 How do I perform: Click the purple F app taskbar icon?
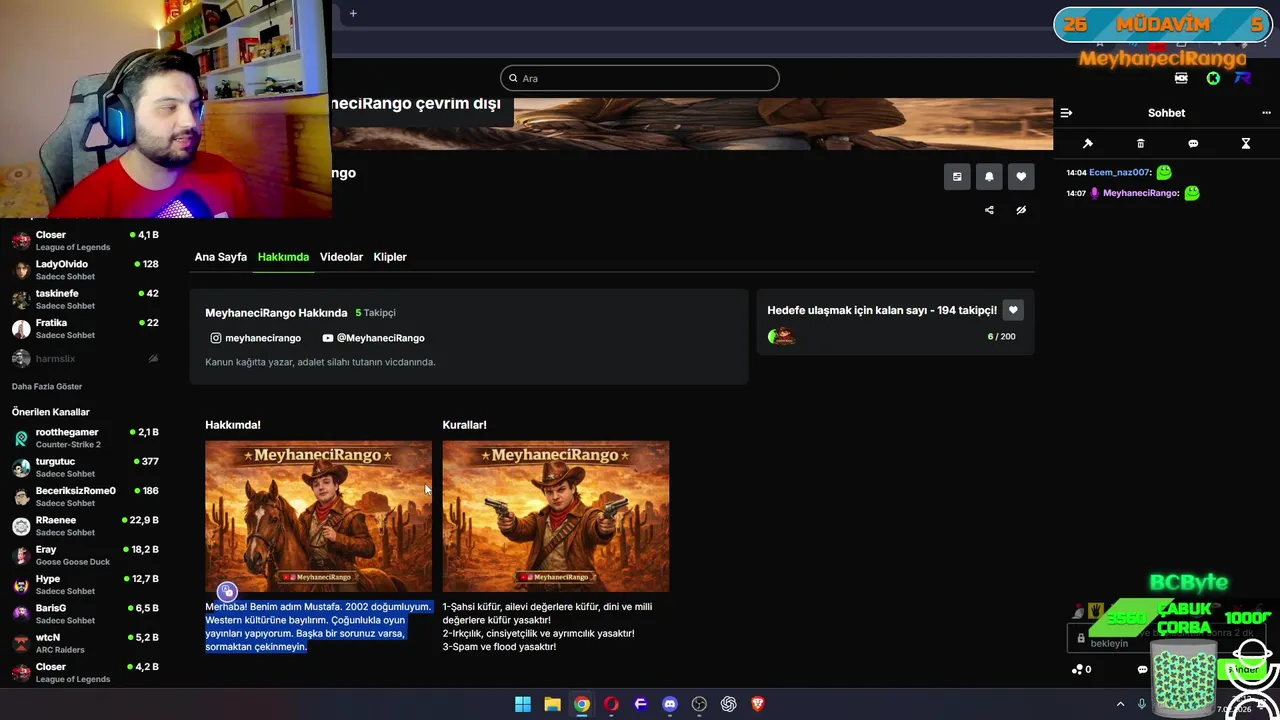[641, 704]
